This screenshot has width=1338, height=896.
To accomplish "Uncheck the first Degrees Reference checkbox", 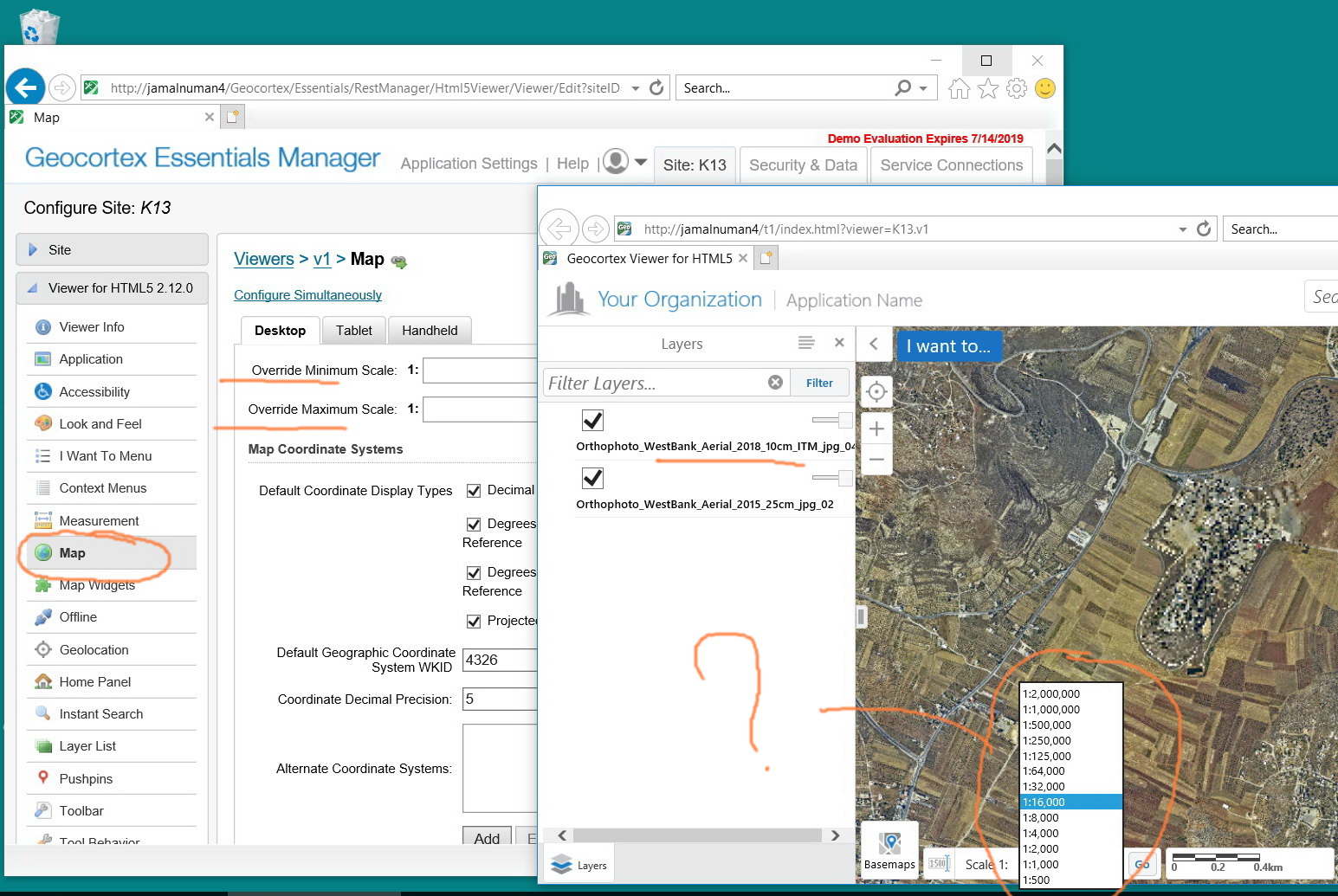I will pos(474,524).
